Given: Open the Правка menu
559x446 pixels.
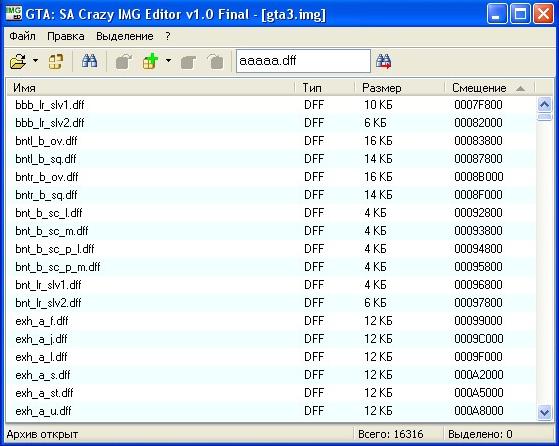Looking at the screenshot, I should [x=66, y=36].
